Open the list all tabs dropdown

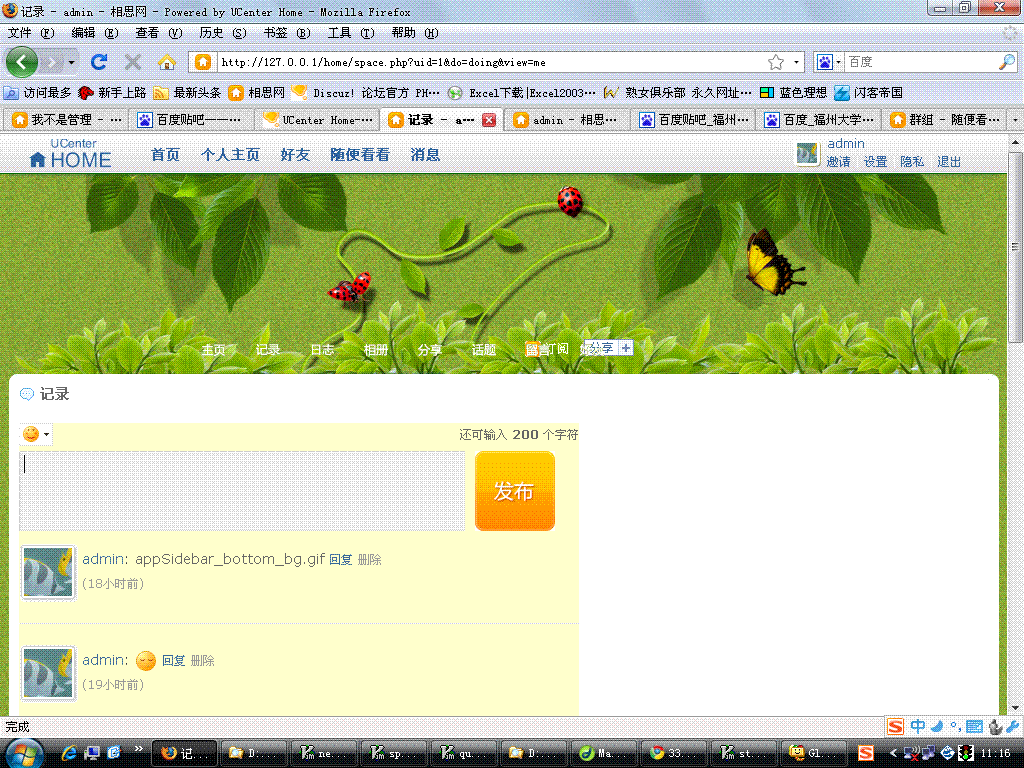pos(1015,120)
